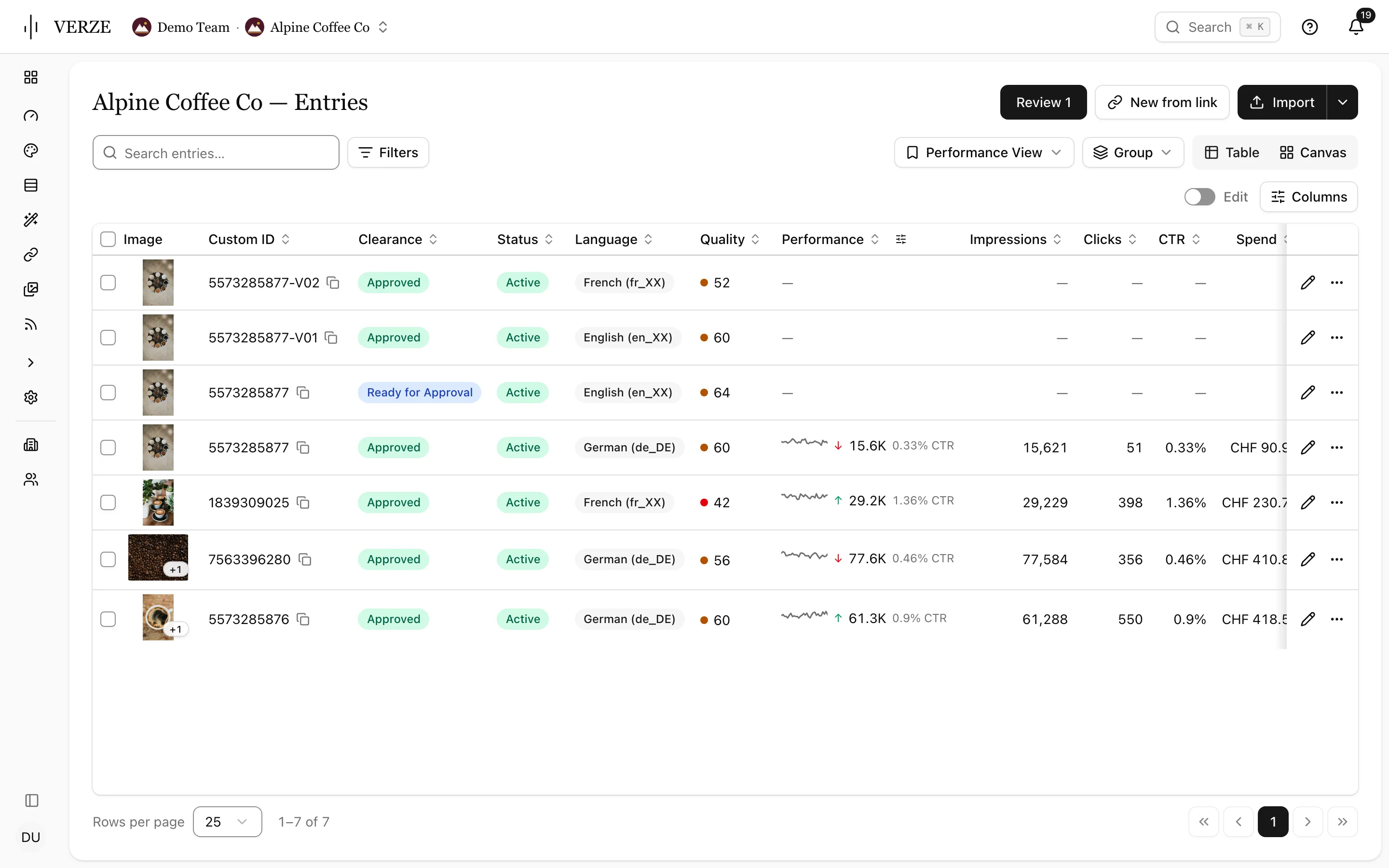Open the magic wand icon in sidebar
The width and height of the screenshot is (1389, 868).
pos(31,220)
